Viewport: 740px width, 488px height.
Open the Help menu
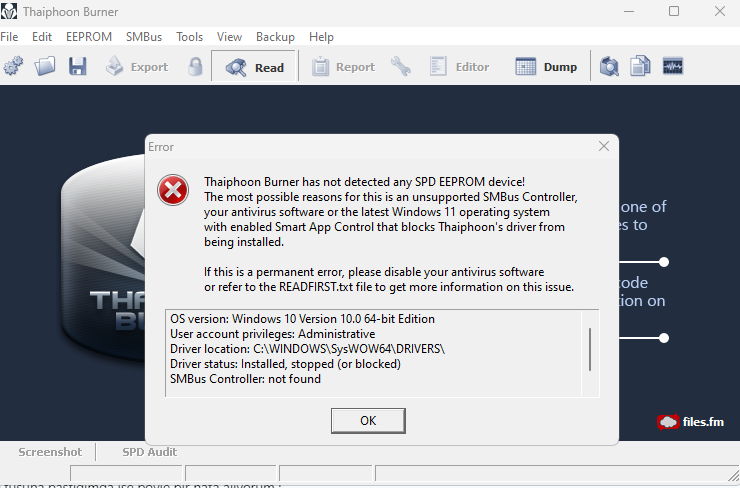tap(321, 37)
